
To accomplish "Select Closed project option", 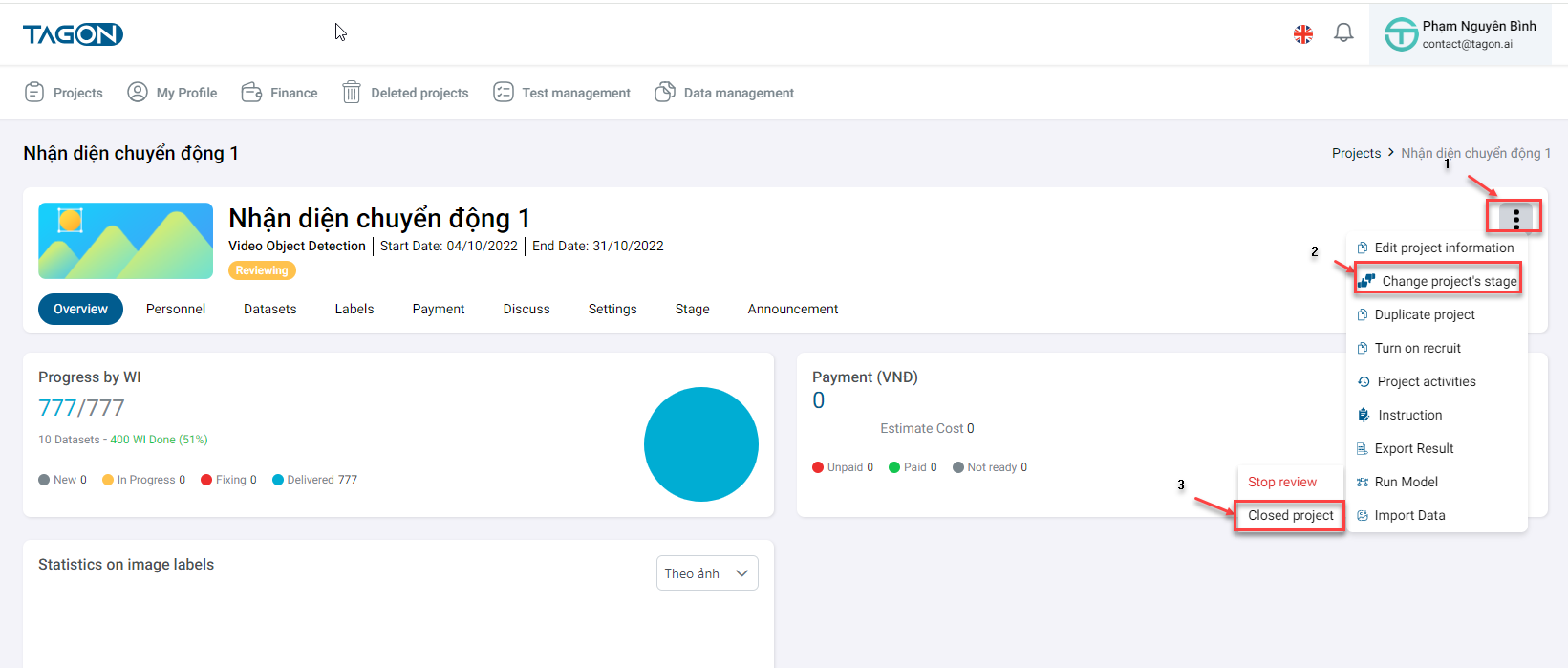I will click(x=1290, y=515).
